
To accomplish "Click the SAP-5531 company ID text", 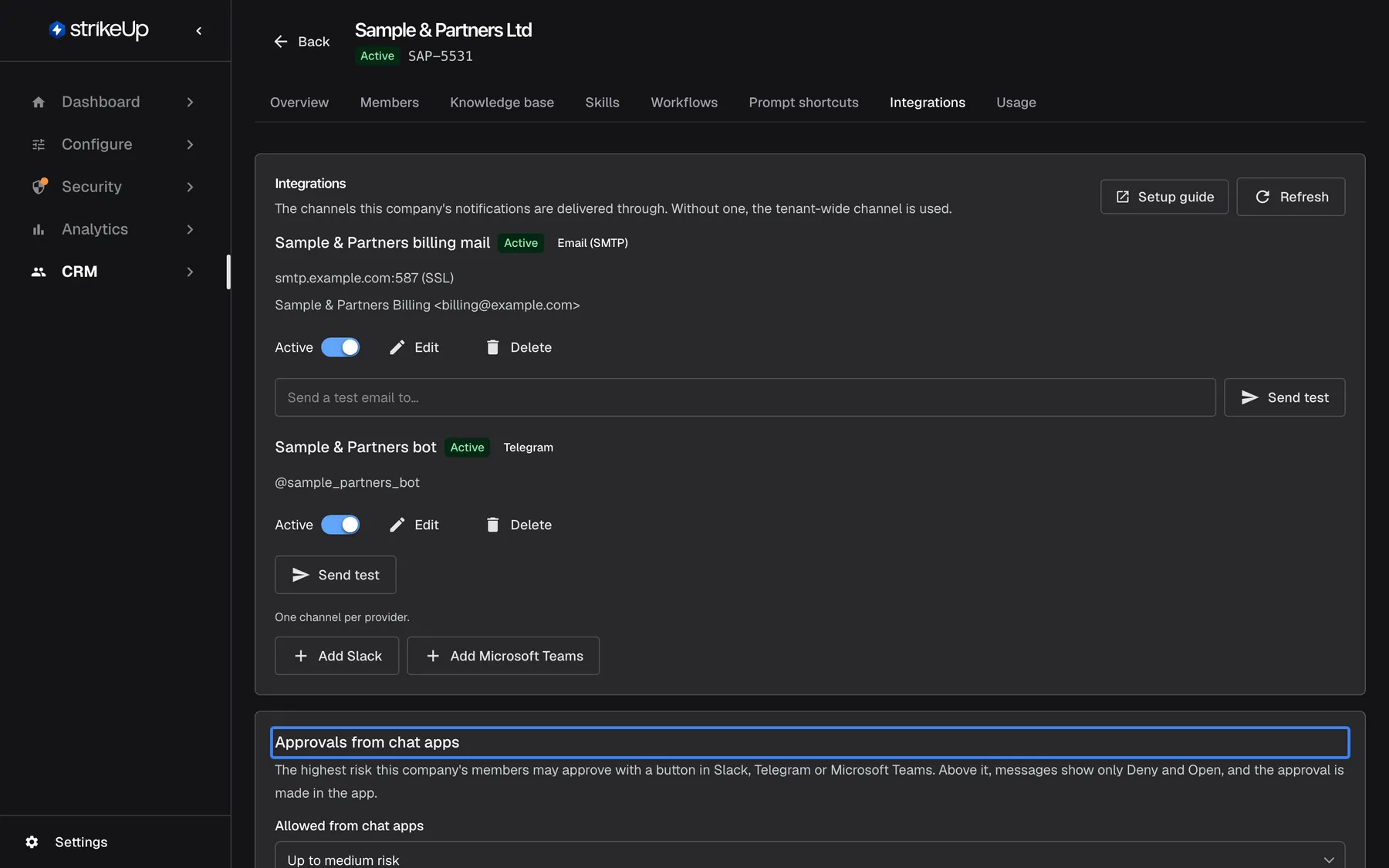I will pyautogui.click(x=441, y=56).
